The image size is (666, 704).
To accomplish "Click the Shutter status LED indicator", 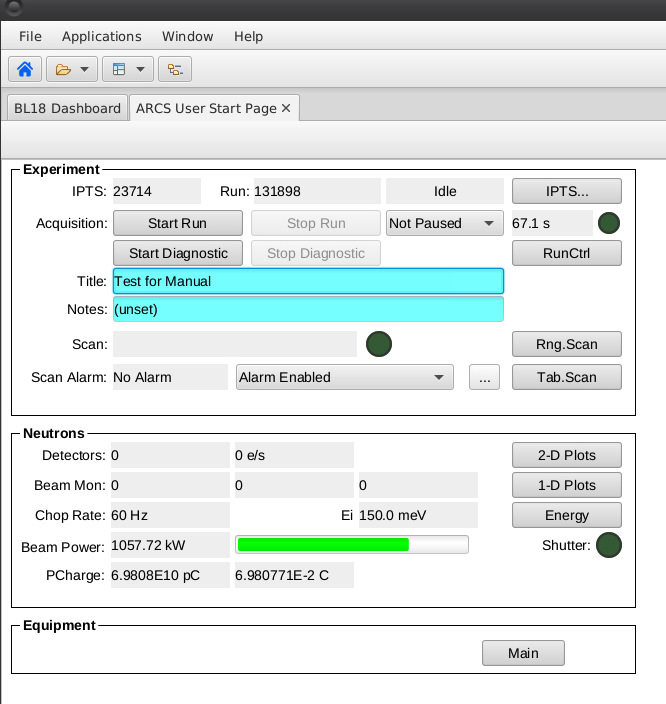I will (608, 545).
